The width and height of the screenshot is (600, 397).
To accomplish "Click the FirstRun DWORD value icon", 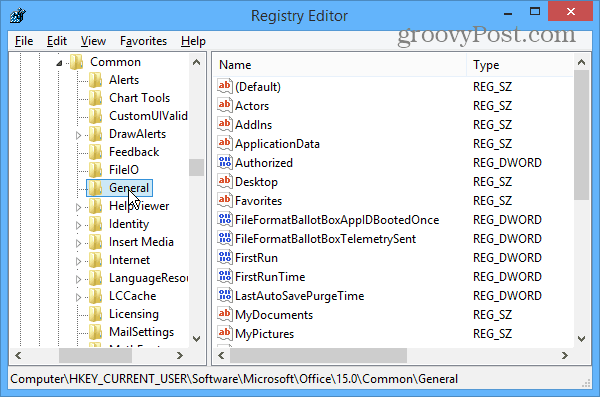I will 225,257.
